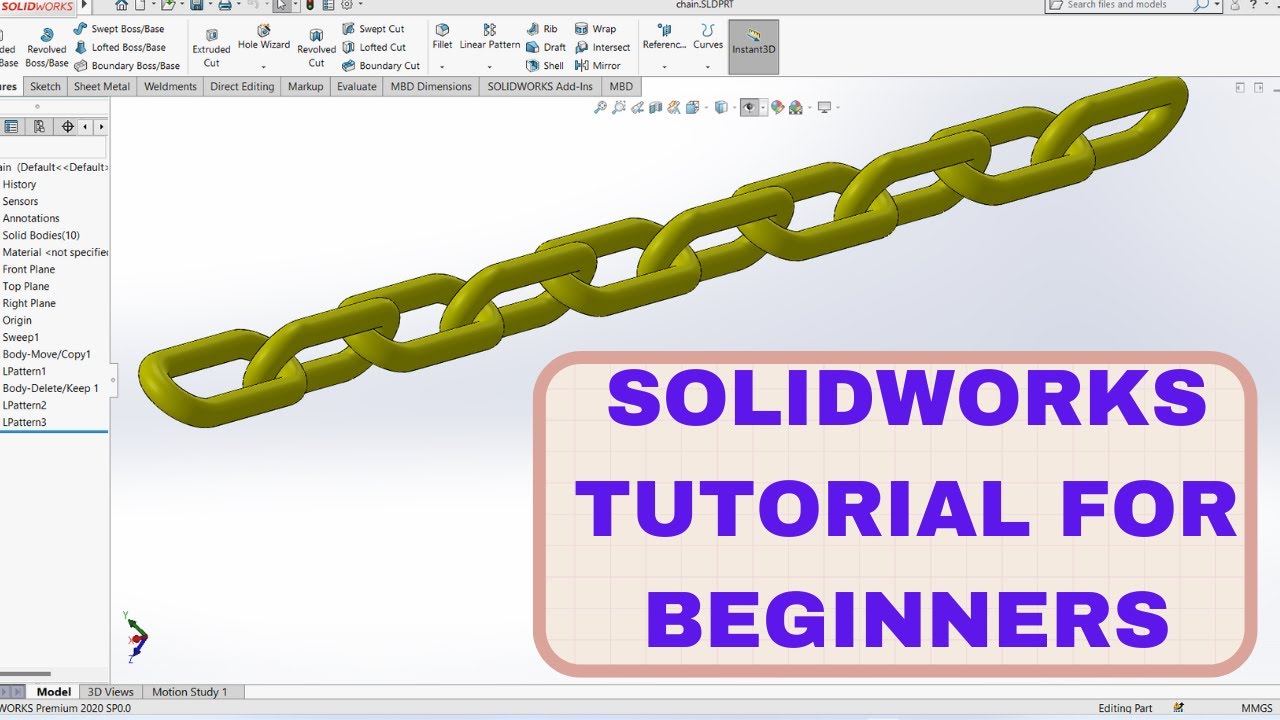Expand Hole Wizard dropdown arrow
This screenshot has width=1280, height=720.
point(264,67)
